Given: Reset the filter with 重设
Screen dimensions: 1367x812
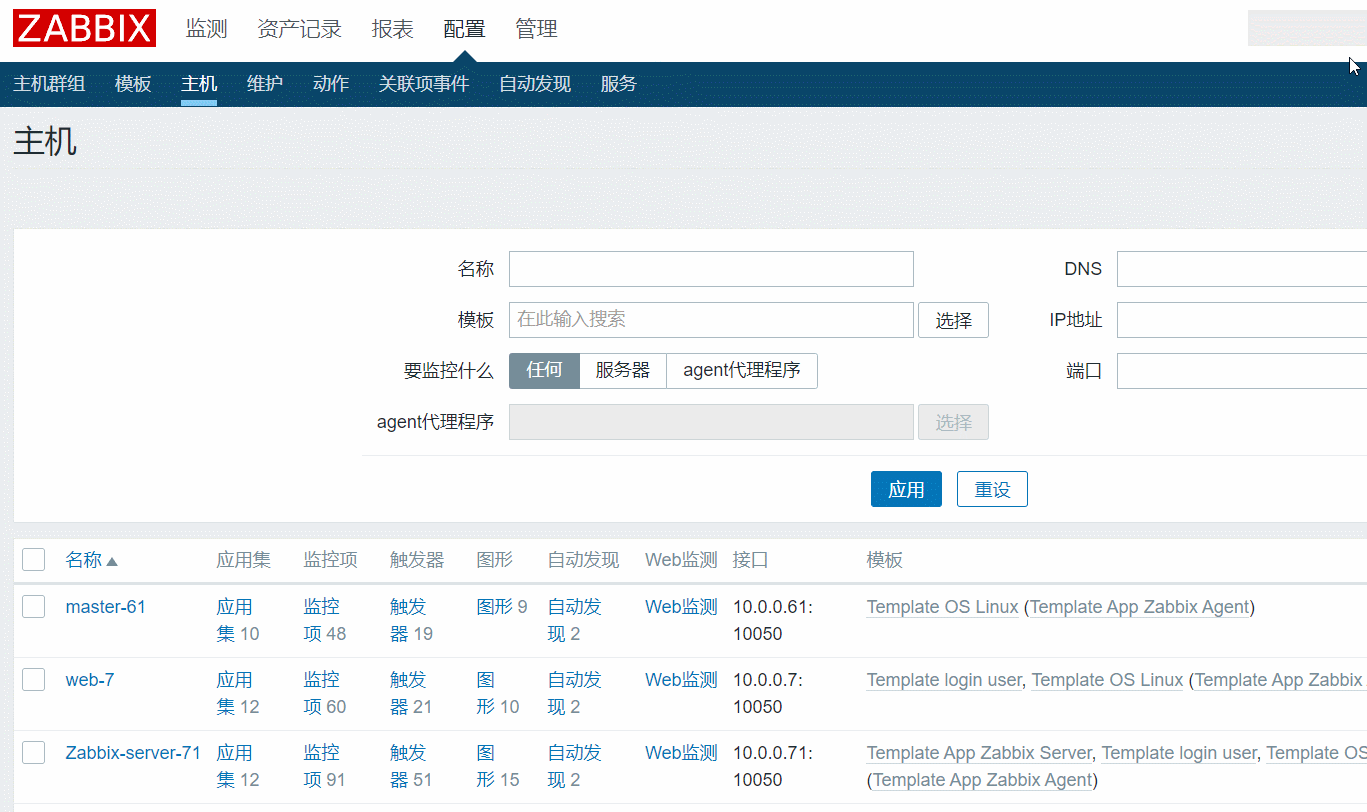Looking at the screenshot, I should pyautogui.click(x=992, y=489).
